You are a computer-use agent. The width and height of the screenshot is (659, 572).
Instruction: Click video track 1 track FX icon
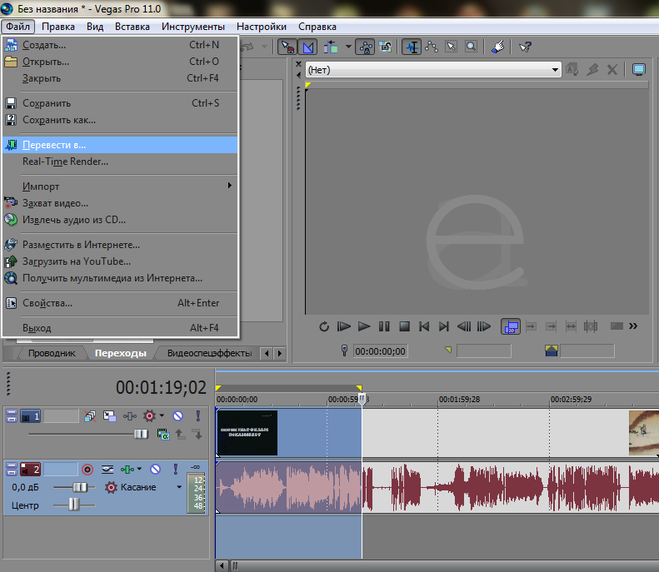coord(130,416)
